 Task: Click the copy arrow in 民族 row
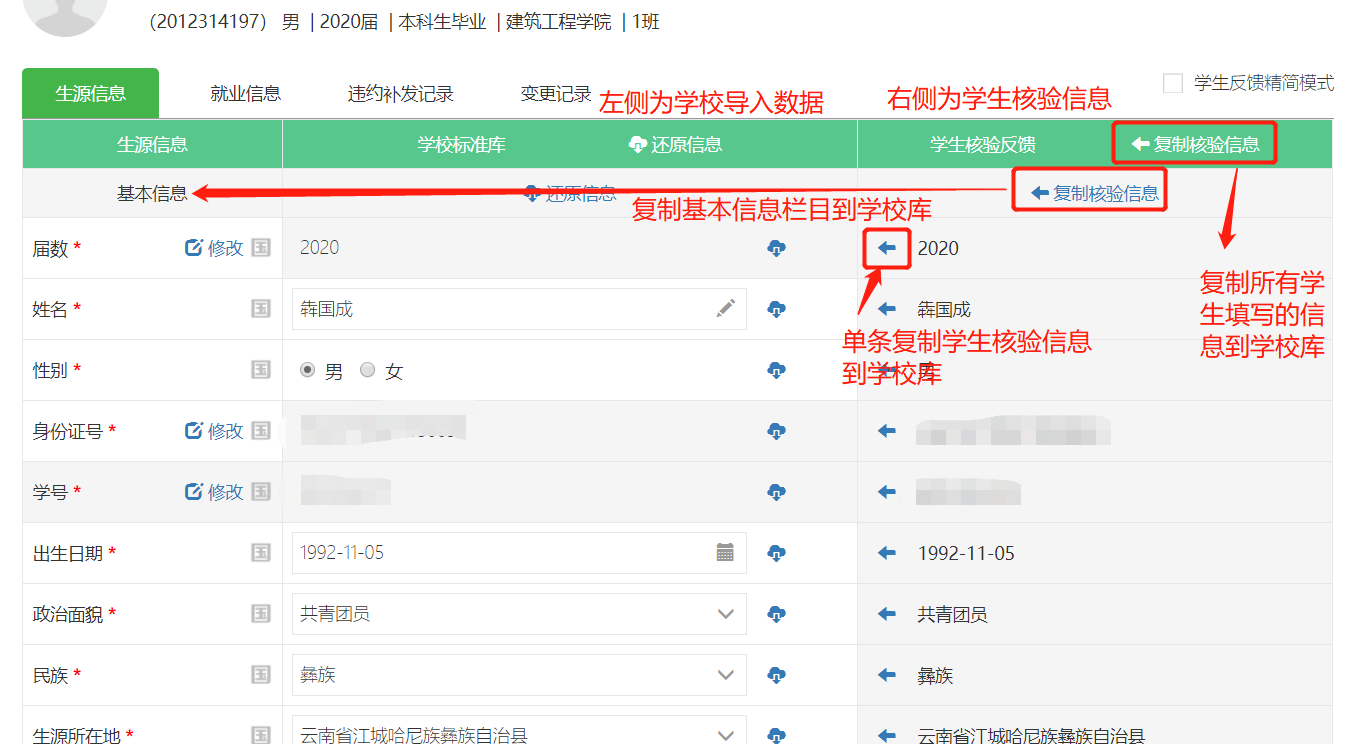886,675
